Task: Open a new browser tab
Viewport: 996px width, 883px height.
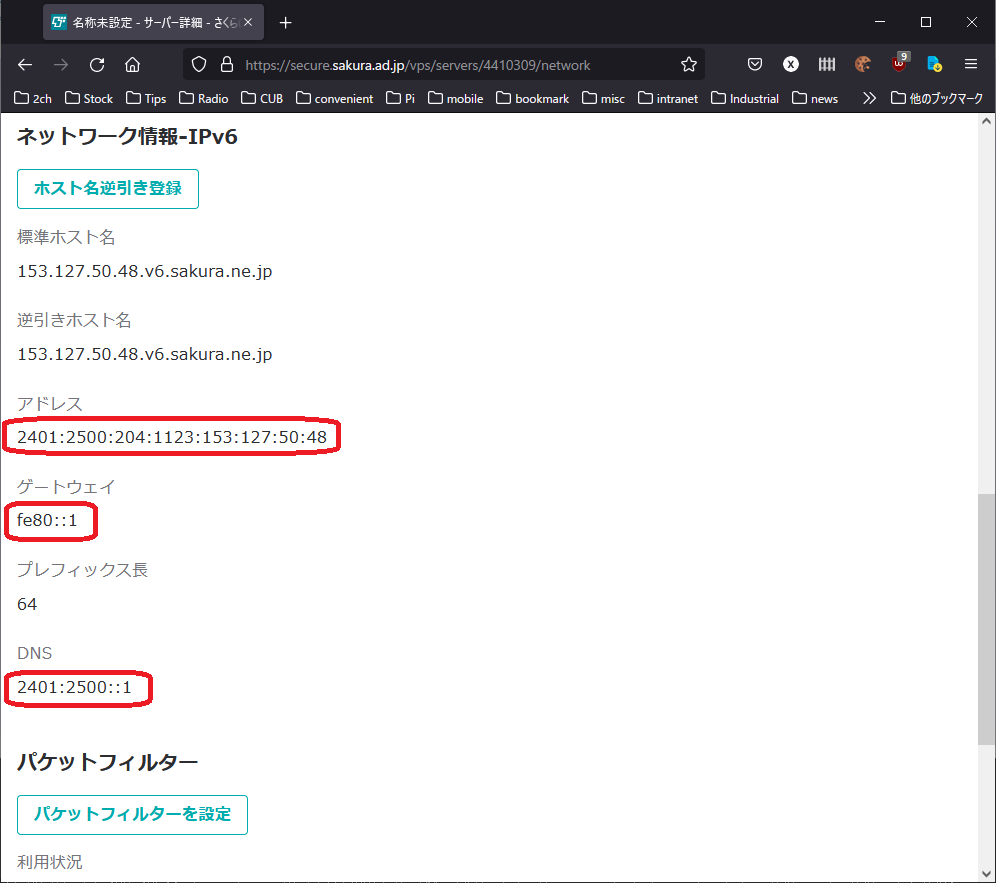Action: (286, 23)
